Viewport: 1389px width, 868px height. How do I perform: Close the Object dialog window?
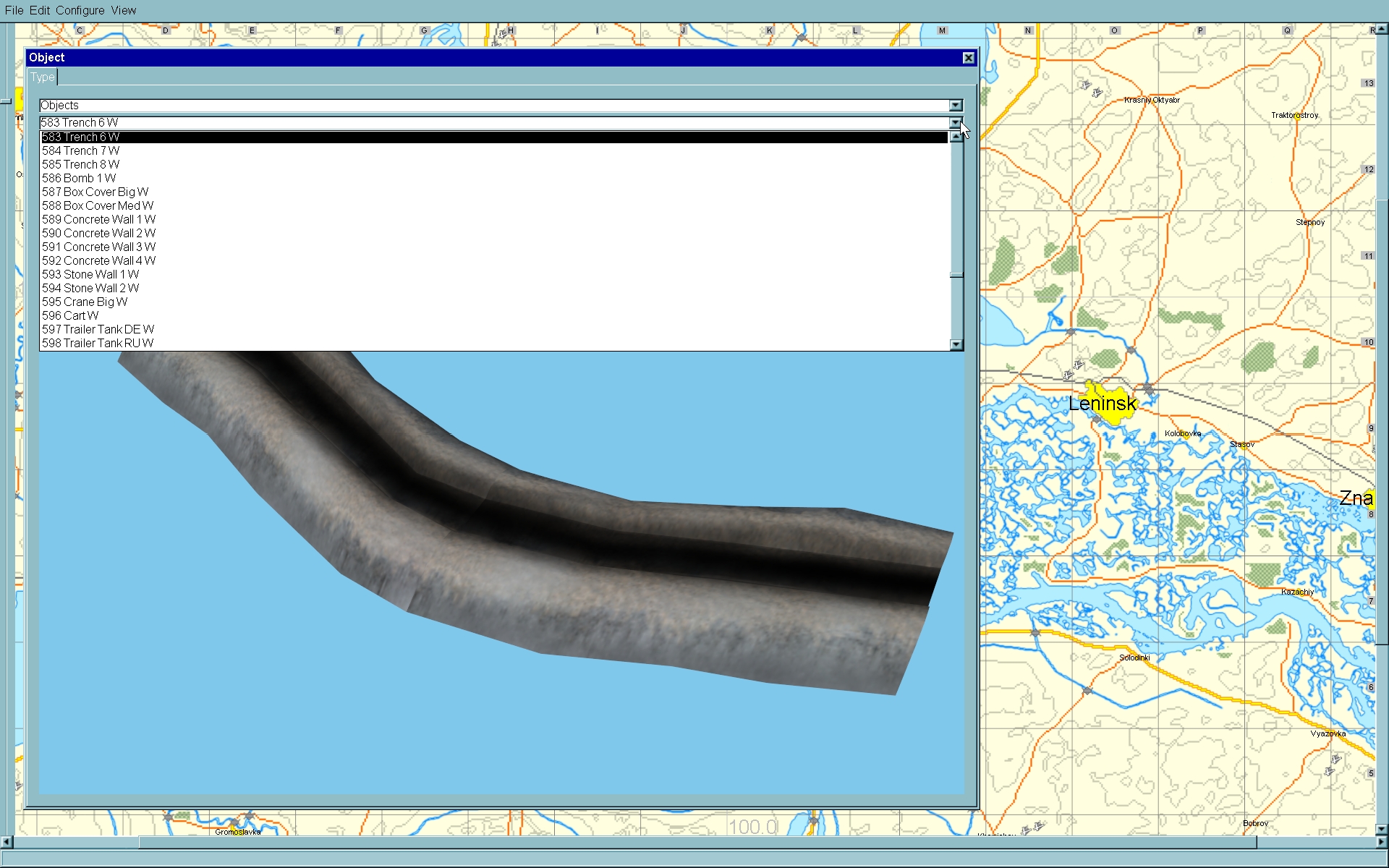tap(968, 58)
